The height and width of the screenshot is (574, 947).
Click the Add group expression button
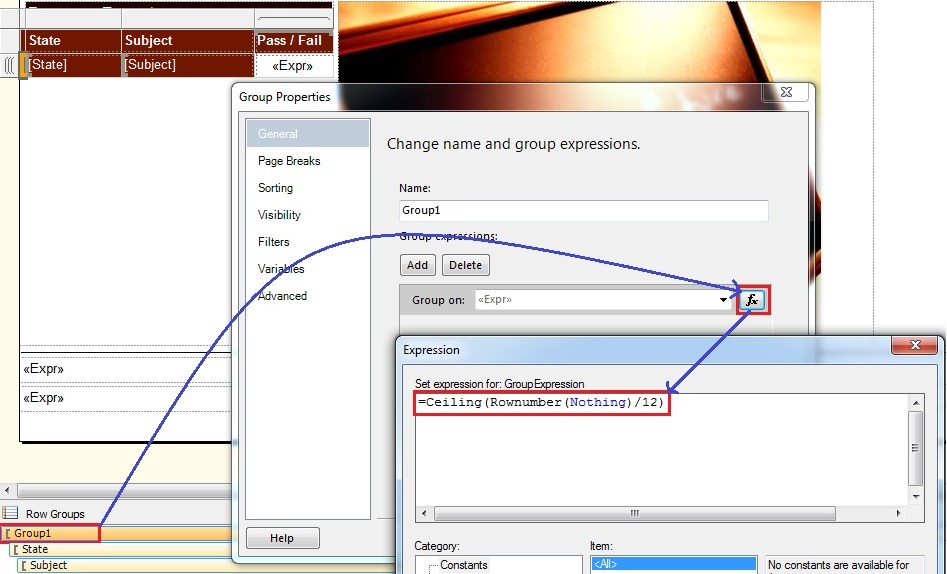(417, 265)
